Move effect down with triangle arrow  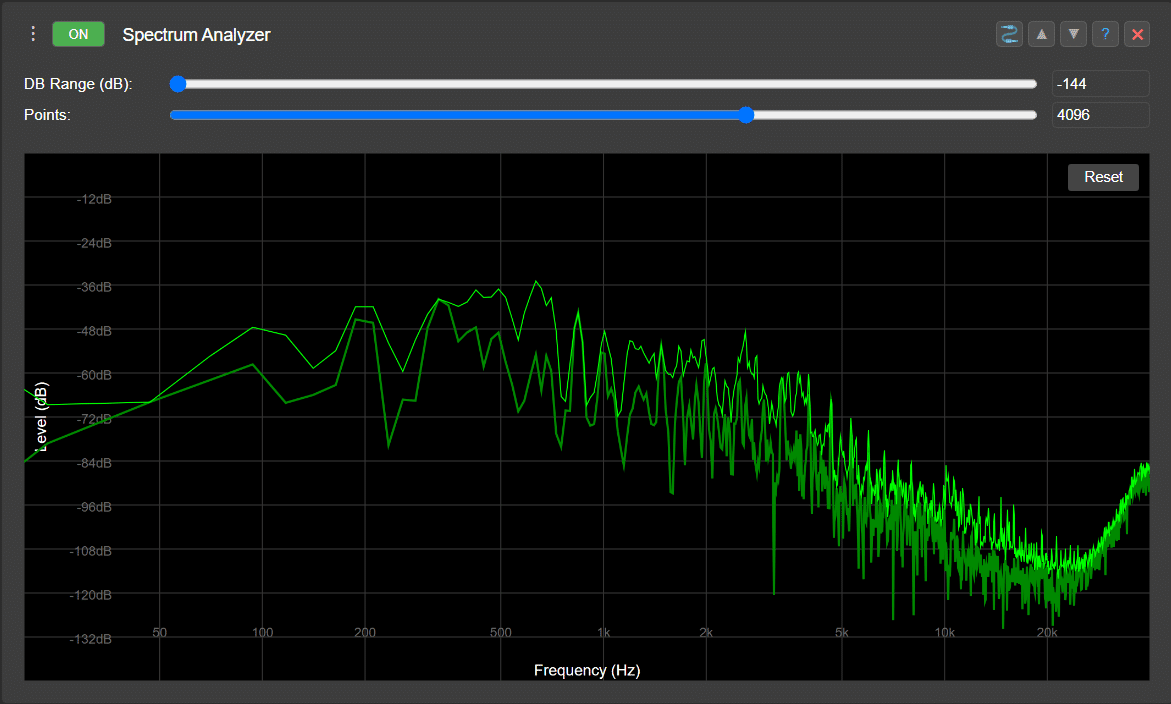(1073, 34)
